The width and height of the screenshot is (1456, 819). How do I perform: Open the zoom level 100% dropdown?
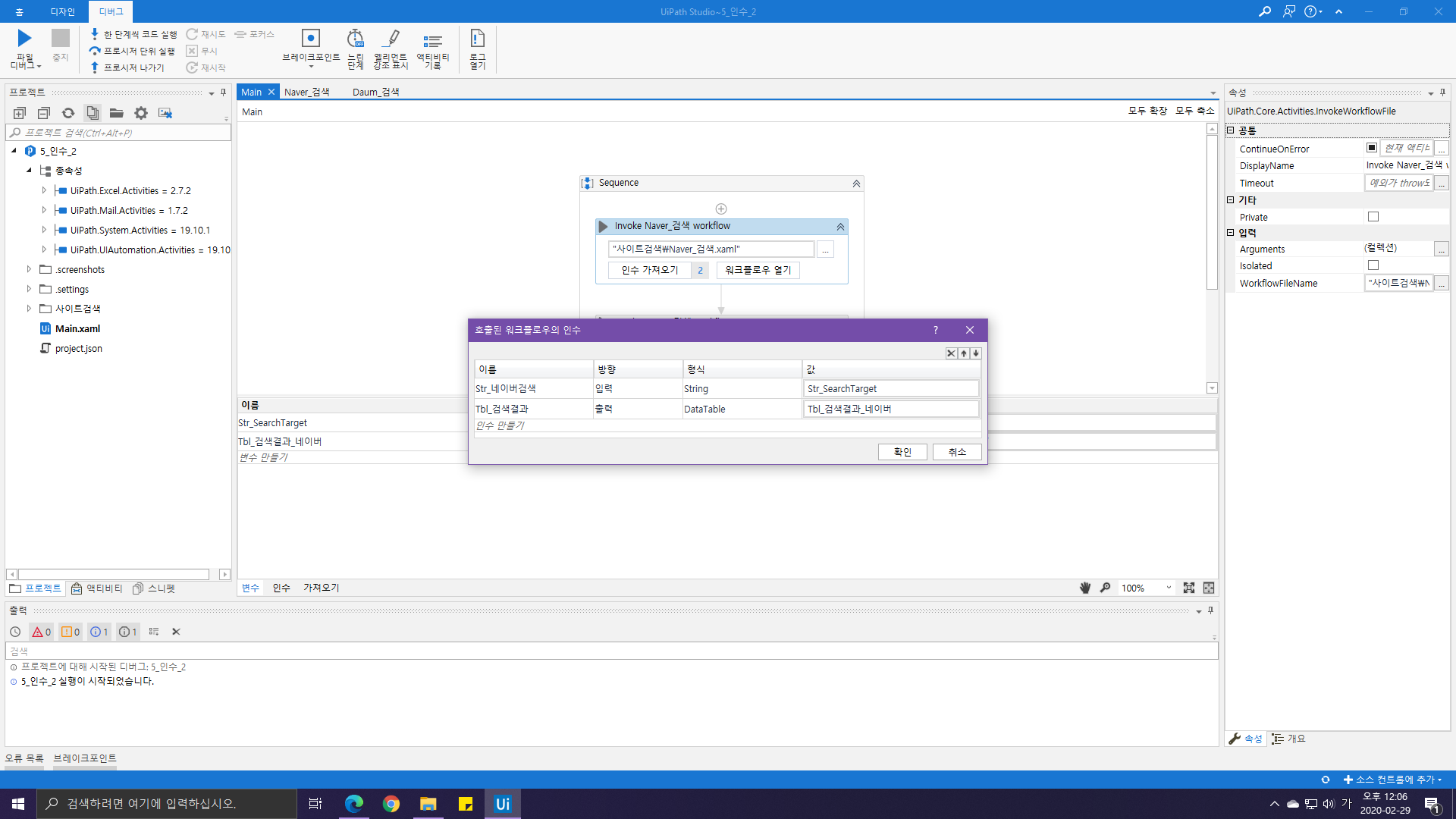1168,588
